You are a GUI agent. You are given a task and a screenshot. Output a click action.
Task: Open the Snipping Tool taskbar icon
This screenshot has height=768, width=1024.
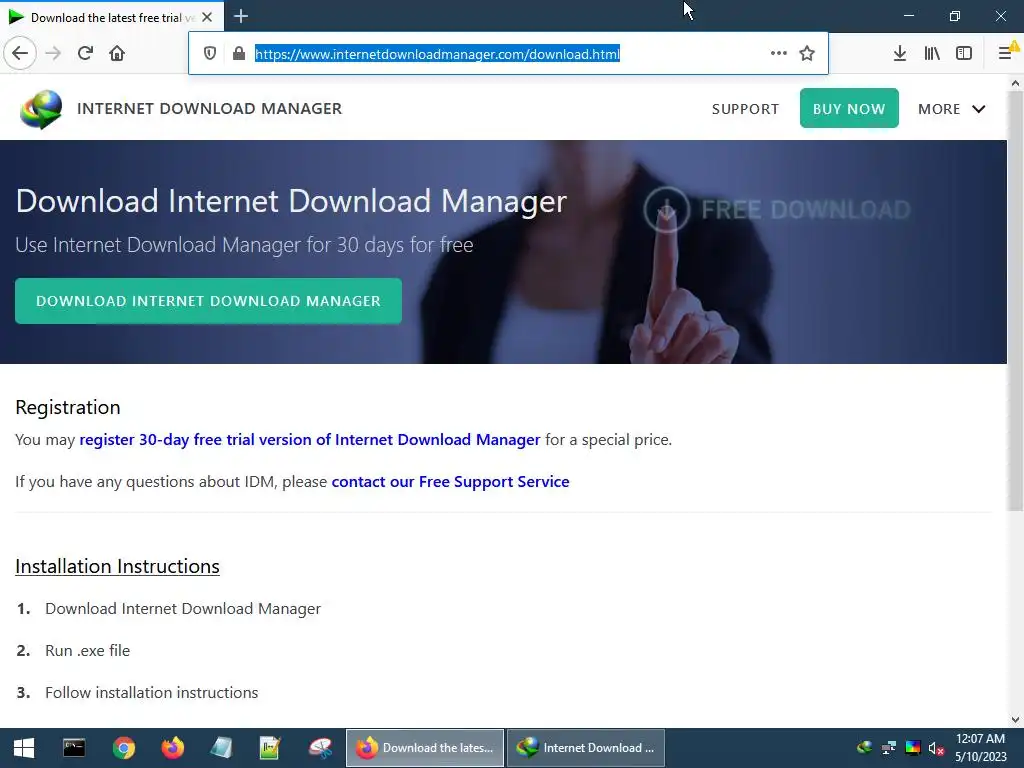[x=320, y=748]
